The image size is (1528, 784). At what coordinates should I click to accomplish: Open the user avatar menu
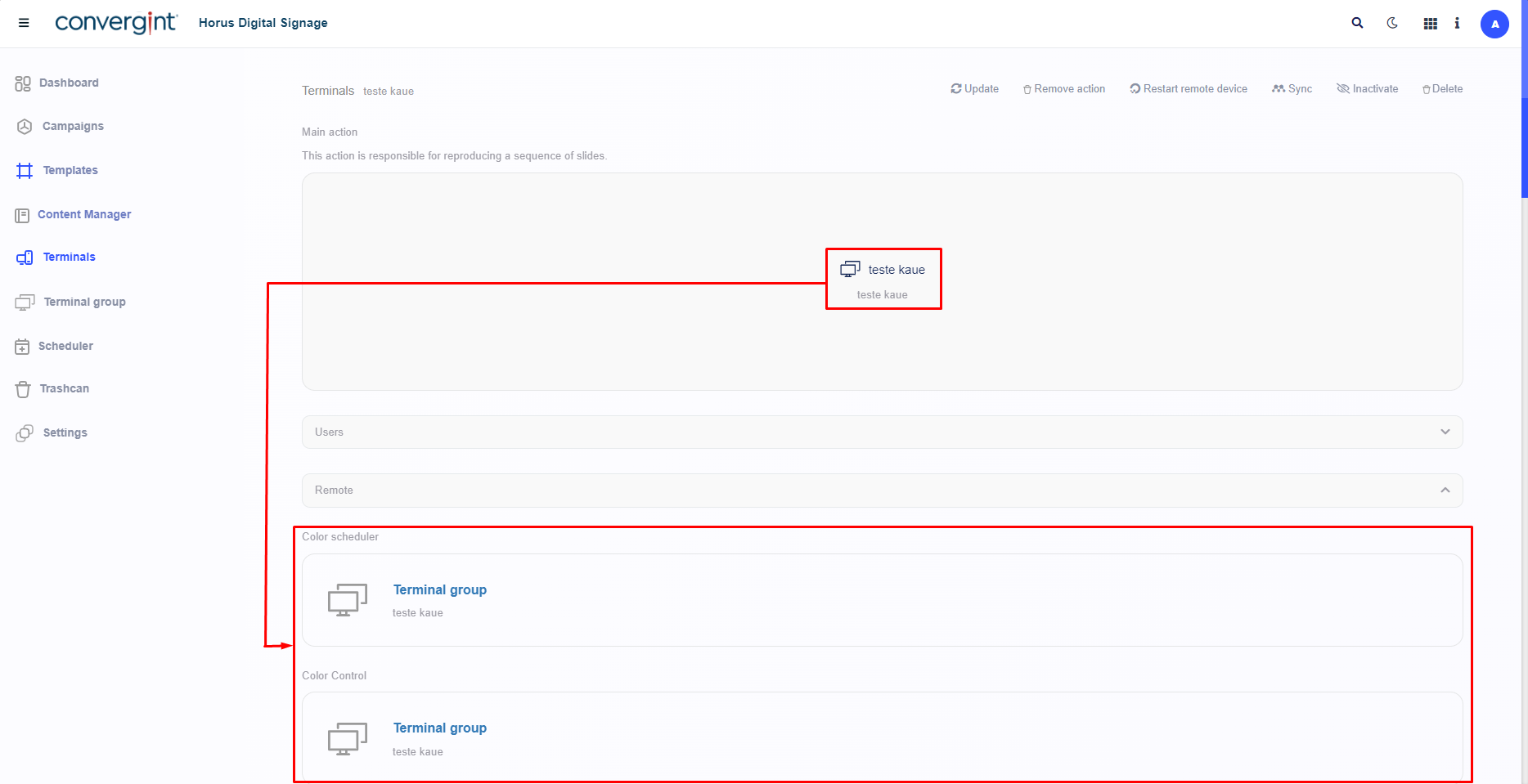pos(1494,24)
